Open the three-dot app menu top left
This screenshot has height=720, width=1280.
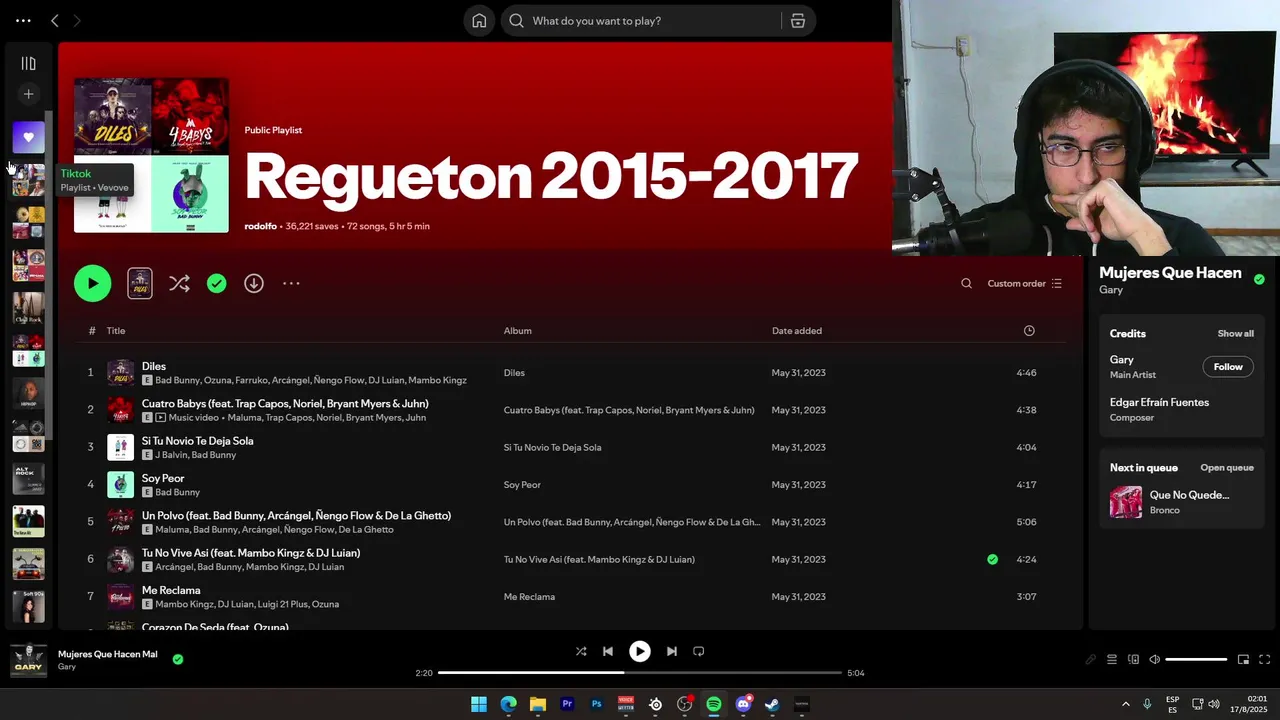point(23,20)
